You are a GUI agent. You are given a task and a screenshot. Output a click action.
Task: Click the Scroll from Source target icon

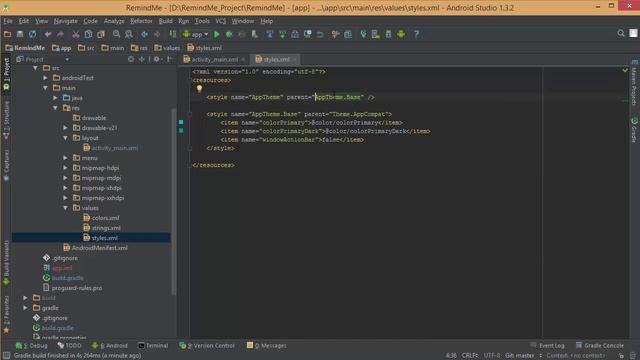point(131,59)
